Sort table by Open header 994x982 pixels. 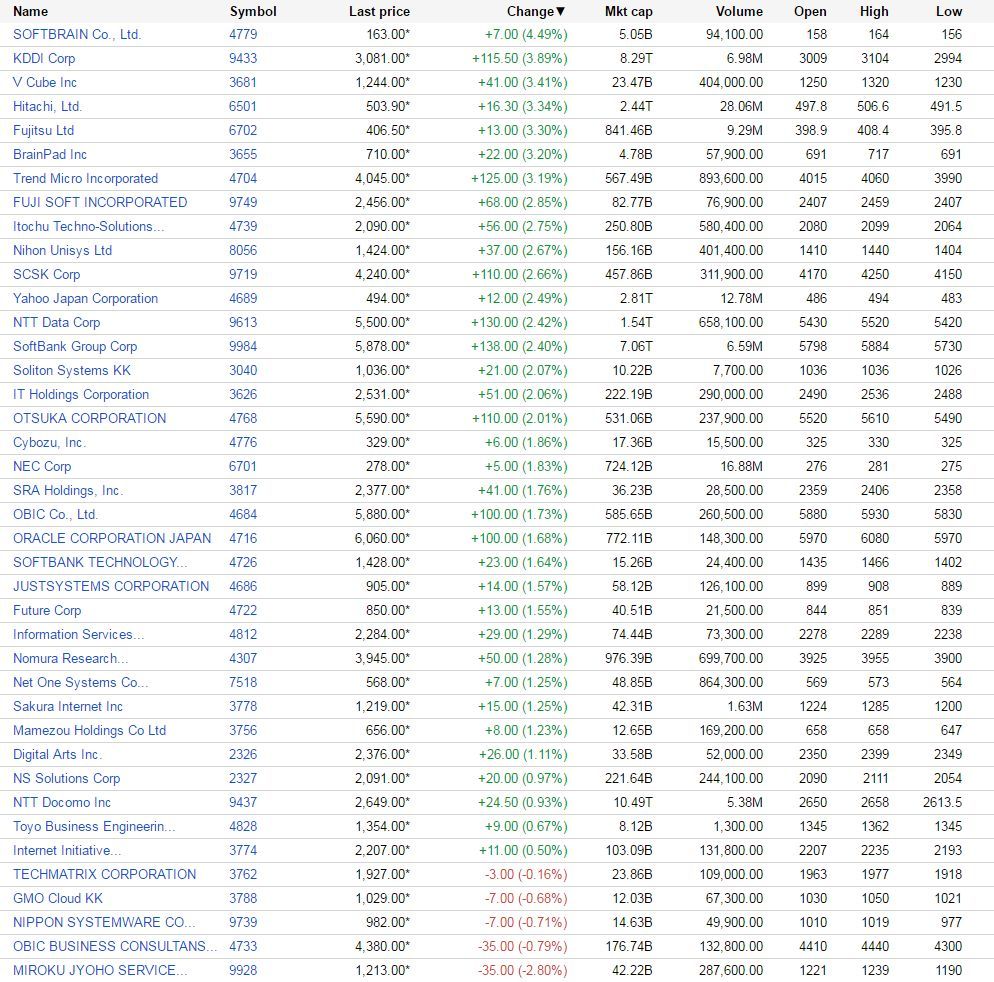810,11
